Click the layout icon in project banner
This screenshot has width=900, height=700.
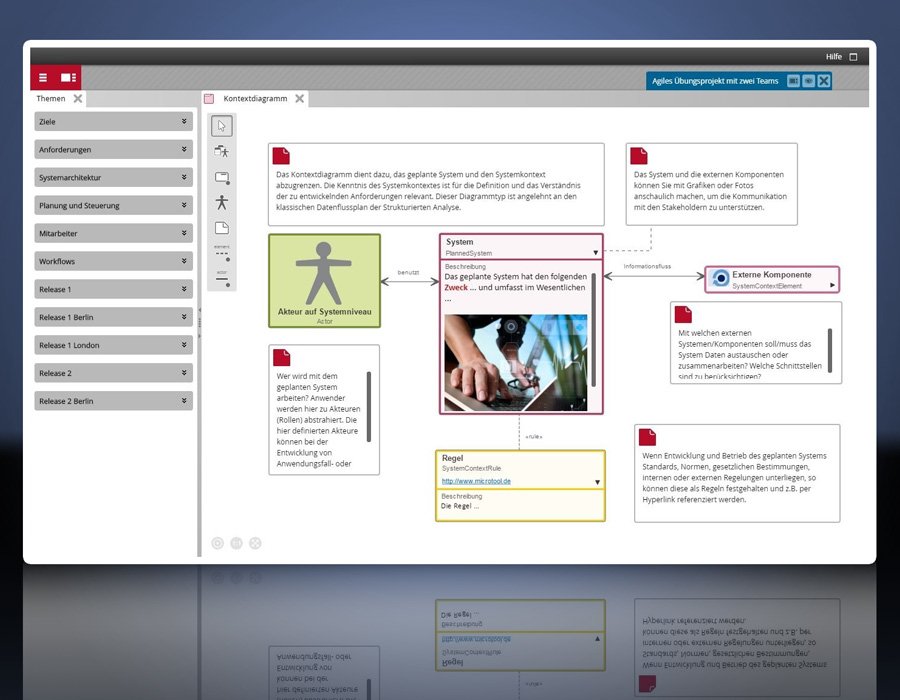[793, 81]
